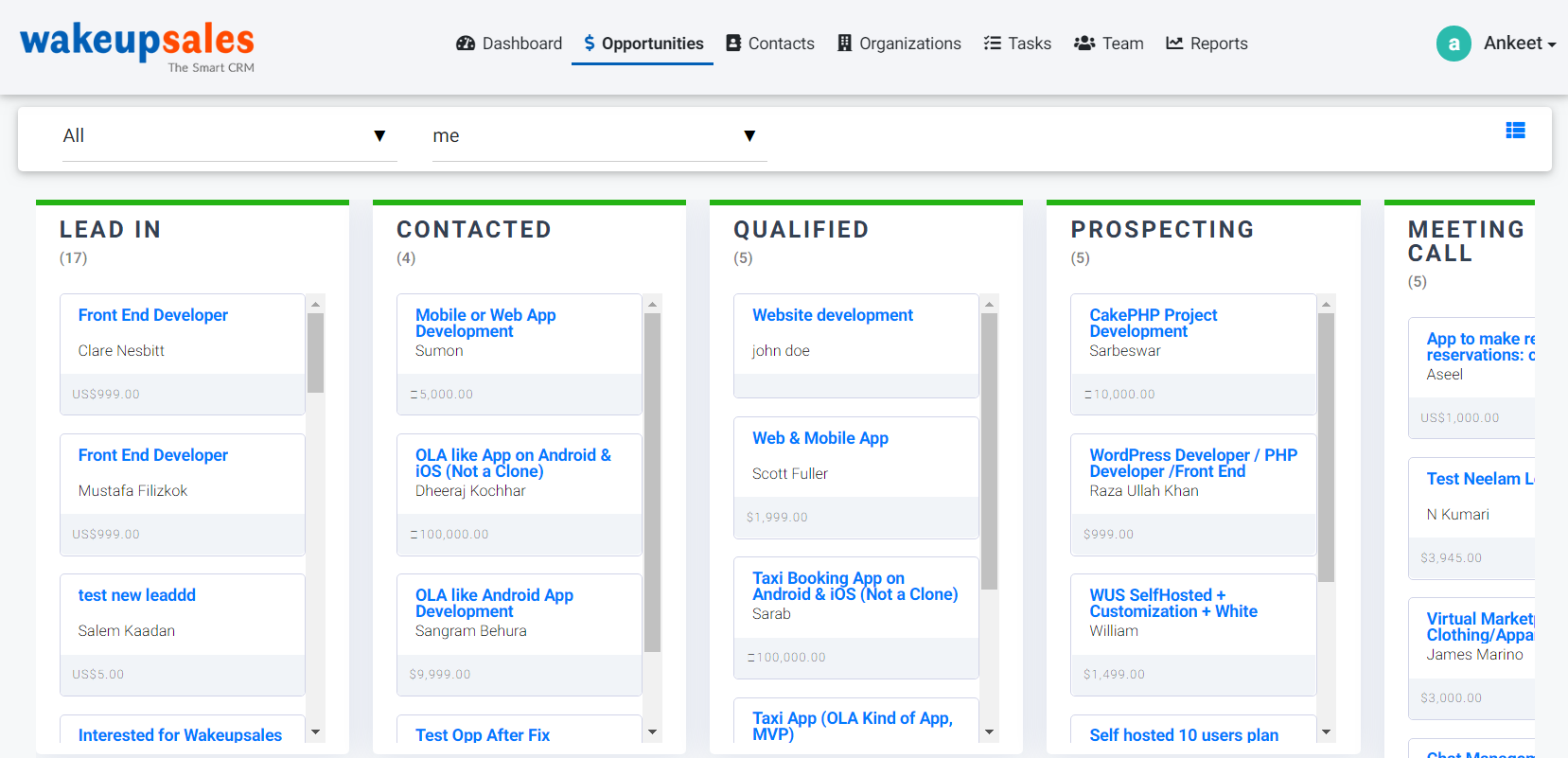Open WUS SelfHosted + Customization opportunity
Screen dimensions: 1568x758
tap(1173, 603)
